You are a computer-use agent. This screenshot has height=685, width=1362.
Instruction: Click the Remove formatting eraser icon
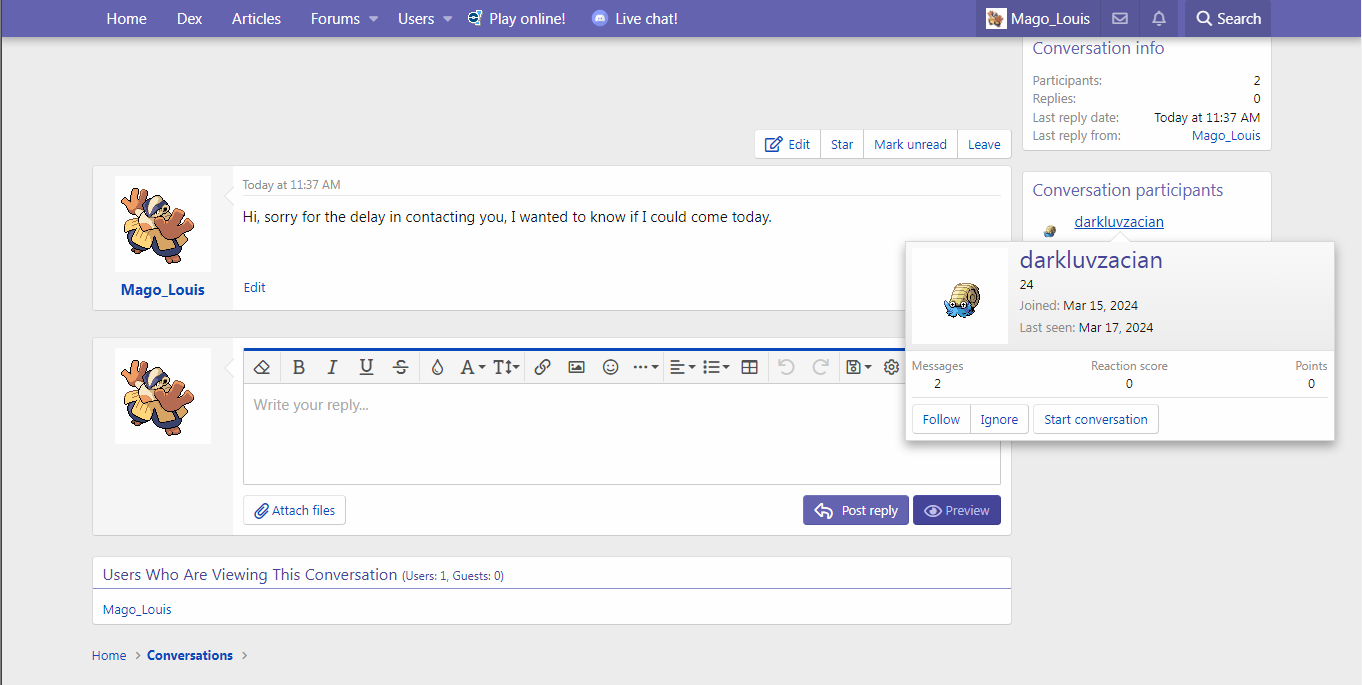tap(262, 367)
